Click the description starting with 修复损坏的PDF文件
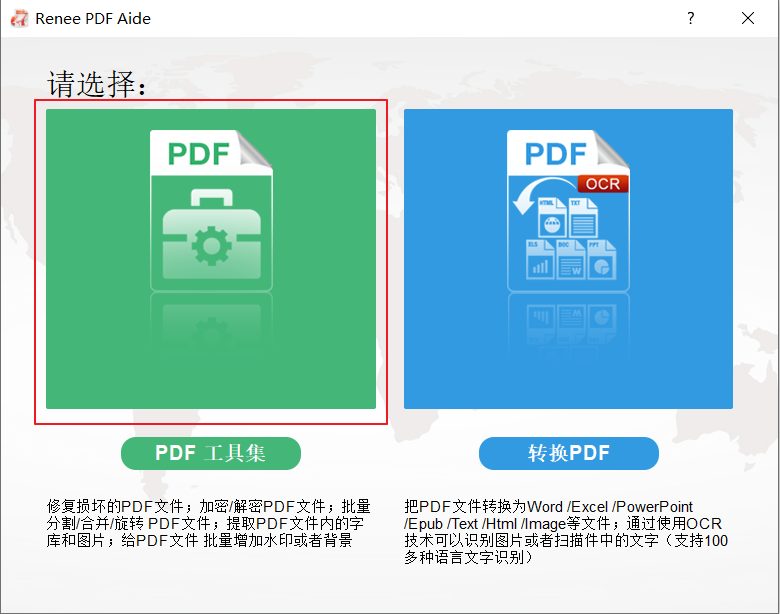 point(208,523)
